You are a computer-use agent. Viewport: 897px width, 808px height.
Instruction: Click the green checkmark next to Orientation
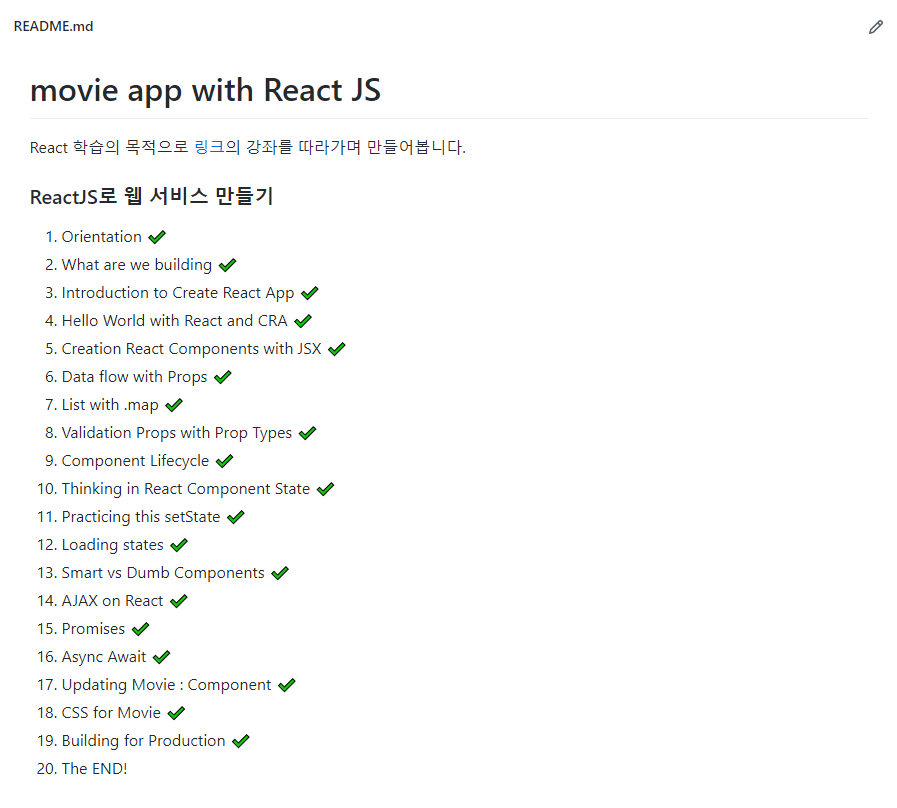[x=157, y=236]
